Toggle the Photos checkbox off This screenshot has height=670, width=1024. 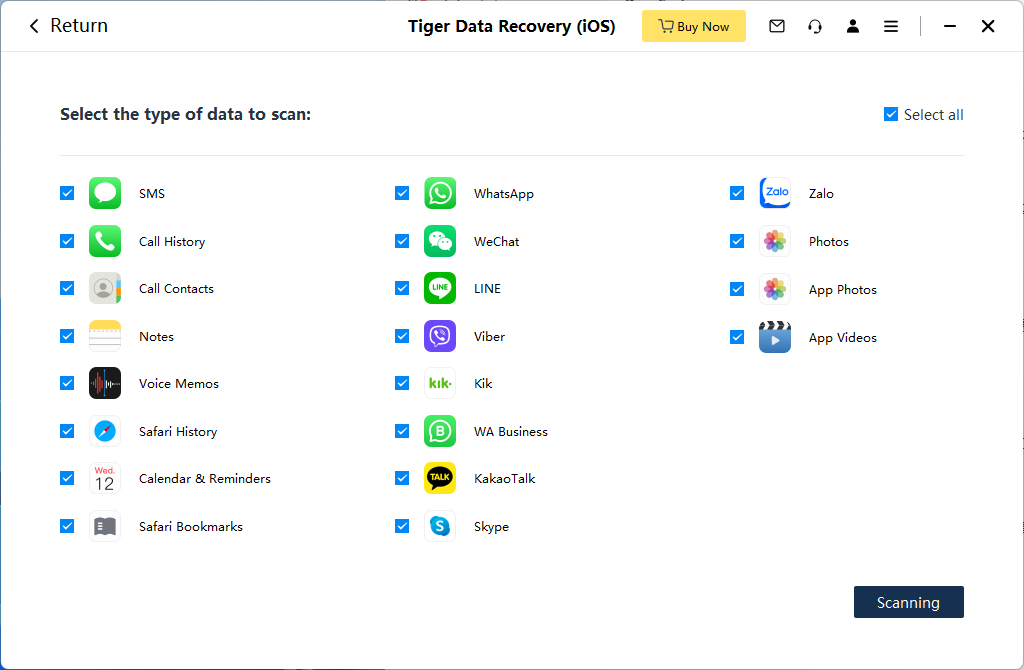coord(737,241)
